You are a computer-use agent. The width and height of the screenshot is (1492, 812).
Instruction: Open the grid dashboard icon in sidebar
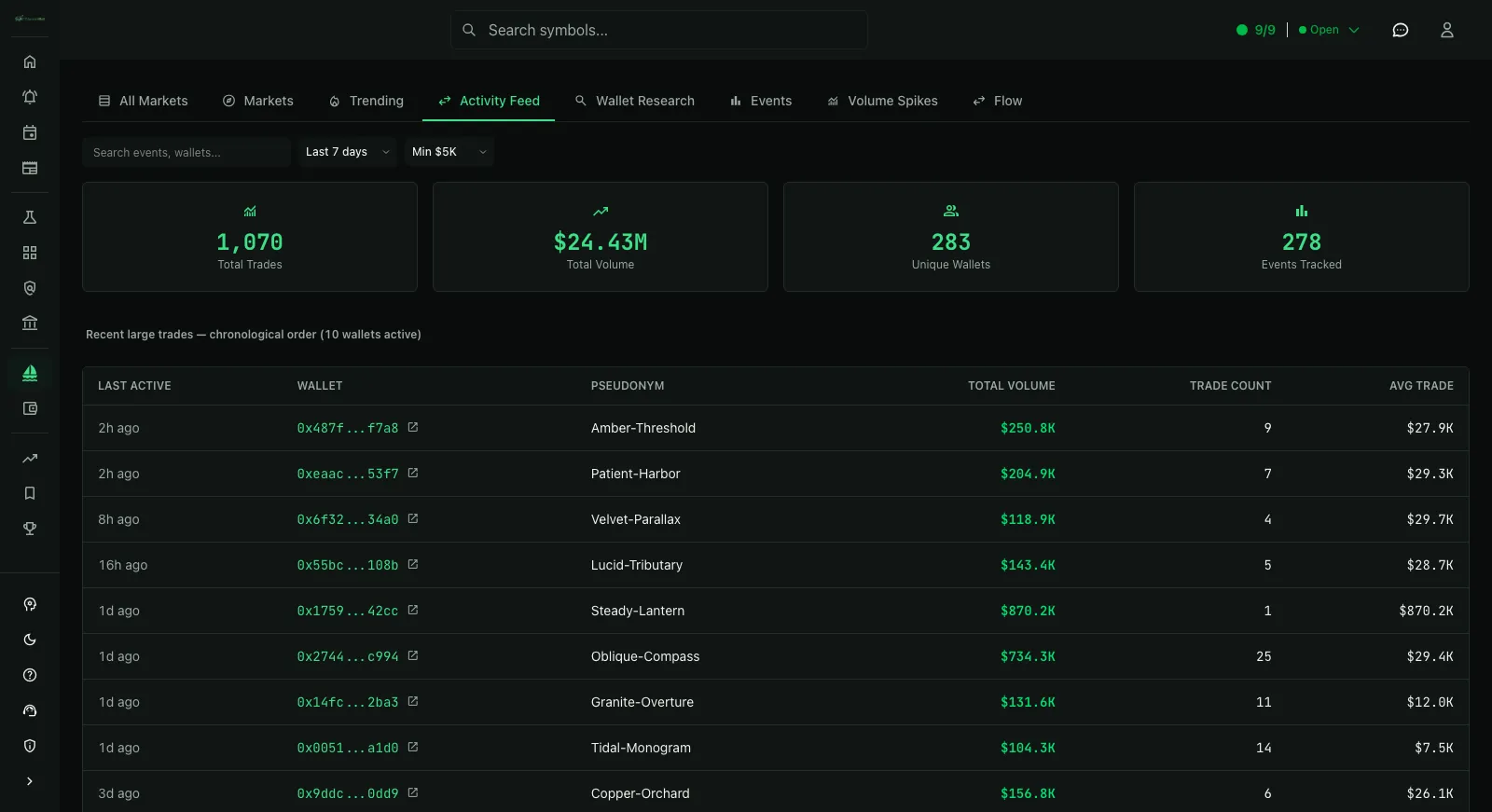click(30, 253)
